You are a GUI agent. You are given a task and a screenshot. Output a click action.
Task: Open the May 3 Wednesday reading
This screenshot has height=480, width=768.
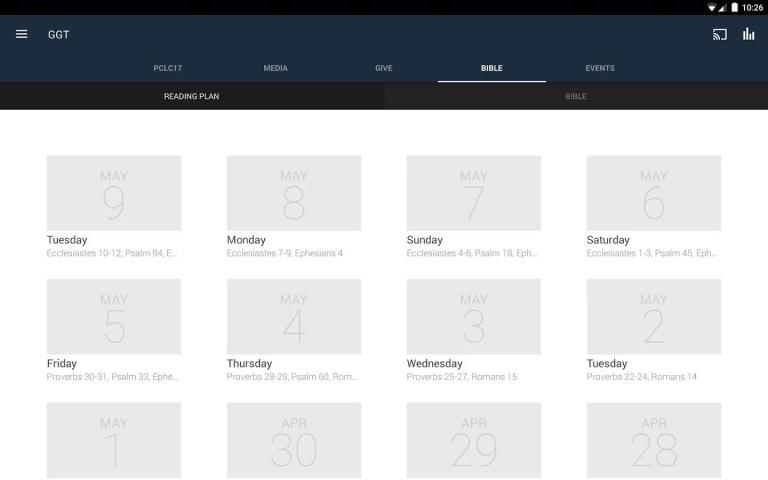[474, 317]
